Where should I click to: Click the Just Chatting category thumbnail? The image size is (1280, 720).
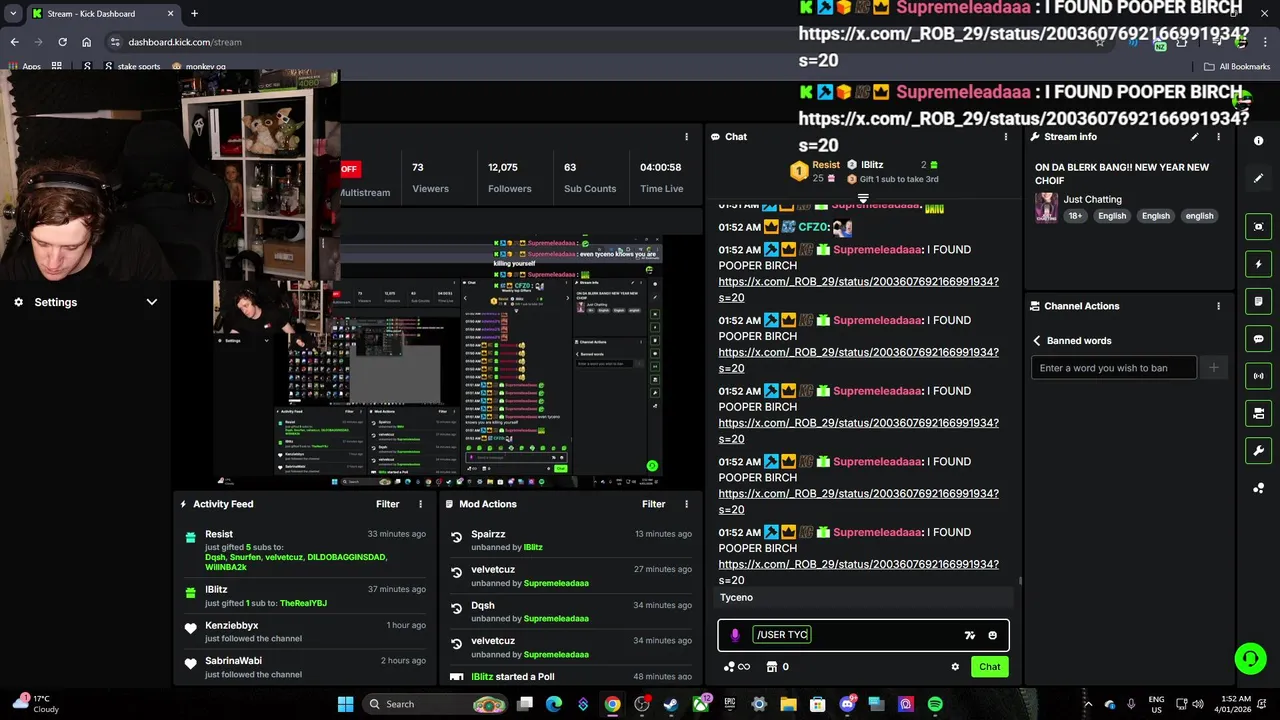pyautogui.click(x=1046, y=207)
